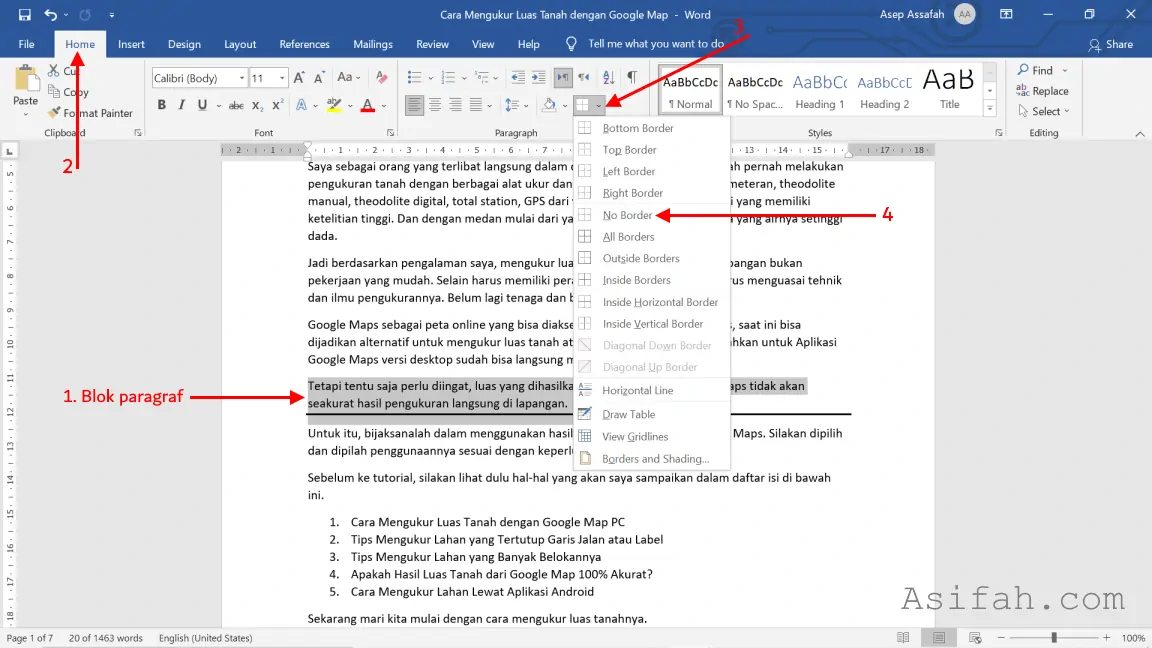Open the font name dropdown
The image size is (1152, 648).
pos(242,78)
